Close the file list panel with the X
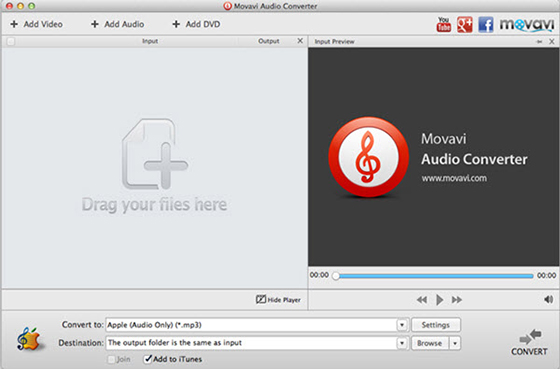Image resolution: width=560 pixels, height=369 pixels. click(x=300, y=41)
